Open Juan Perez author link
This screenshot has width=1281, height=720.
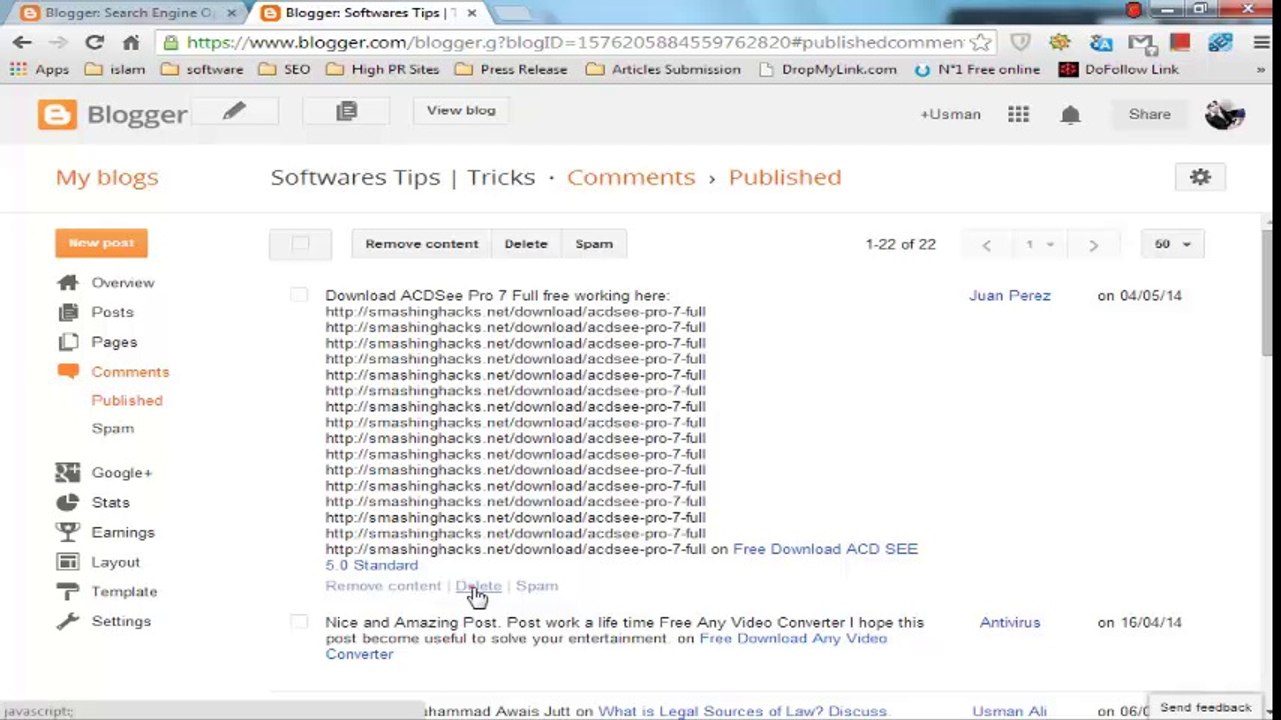pyautogui.click(x=1009, y=295)
